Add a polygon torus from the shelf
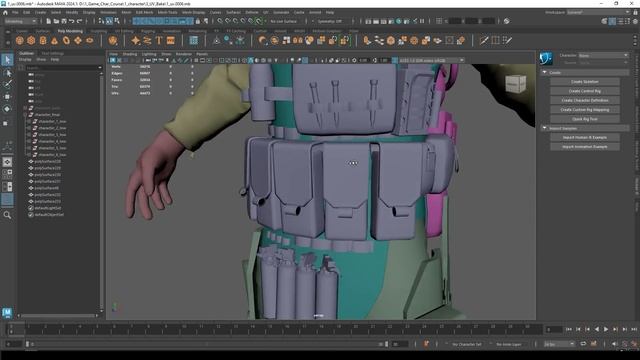This screenshot has width=640, height=360. pos(66,40)
